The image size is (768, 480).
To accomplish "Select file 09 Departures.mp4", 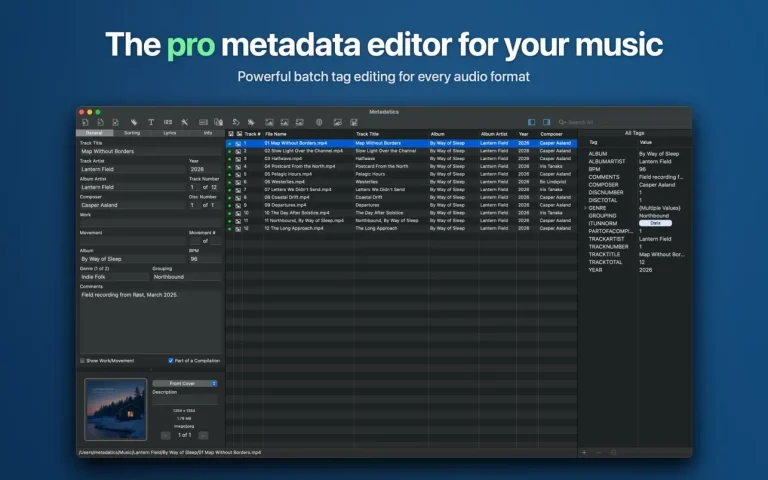I will pyautogui.click(x=286, y=205).
